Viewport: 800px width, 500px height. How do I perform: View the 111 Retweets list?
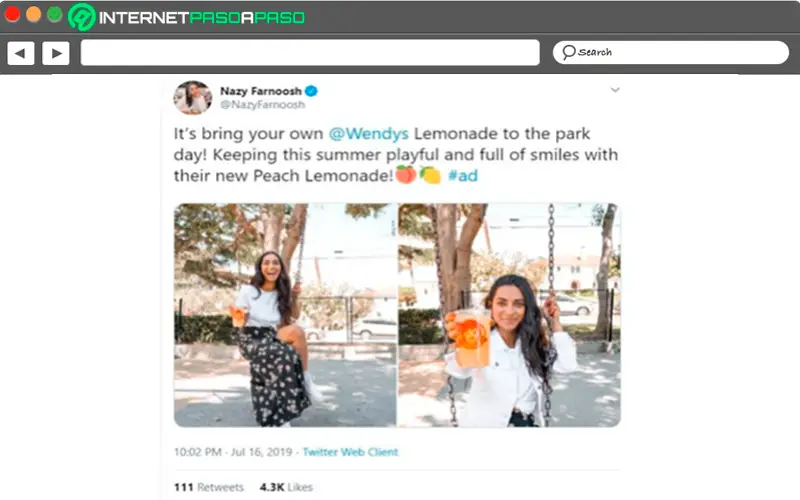209,487
